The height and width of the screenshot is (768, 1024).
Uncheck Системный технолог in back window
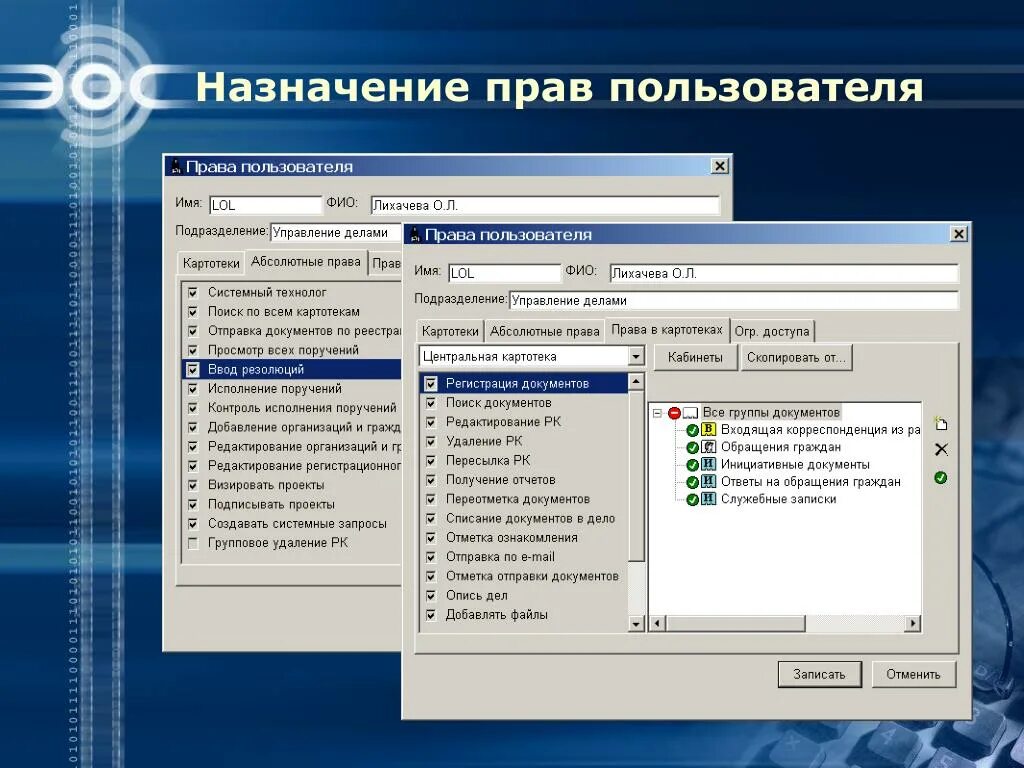(x=193, y=293)
